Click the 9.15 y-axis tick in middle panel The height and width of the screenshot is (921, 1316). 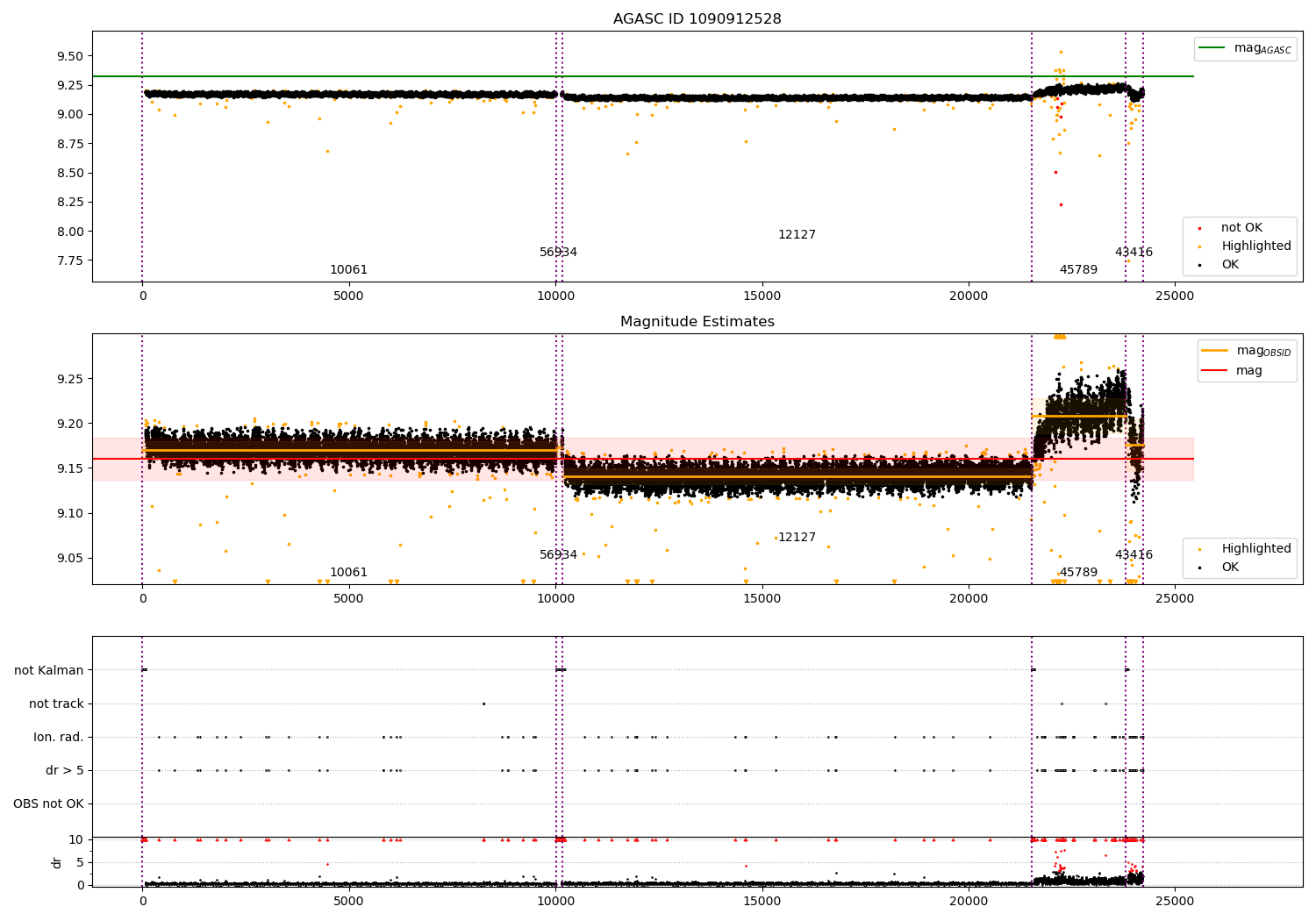pos(69,468)
